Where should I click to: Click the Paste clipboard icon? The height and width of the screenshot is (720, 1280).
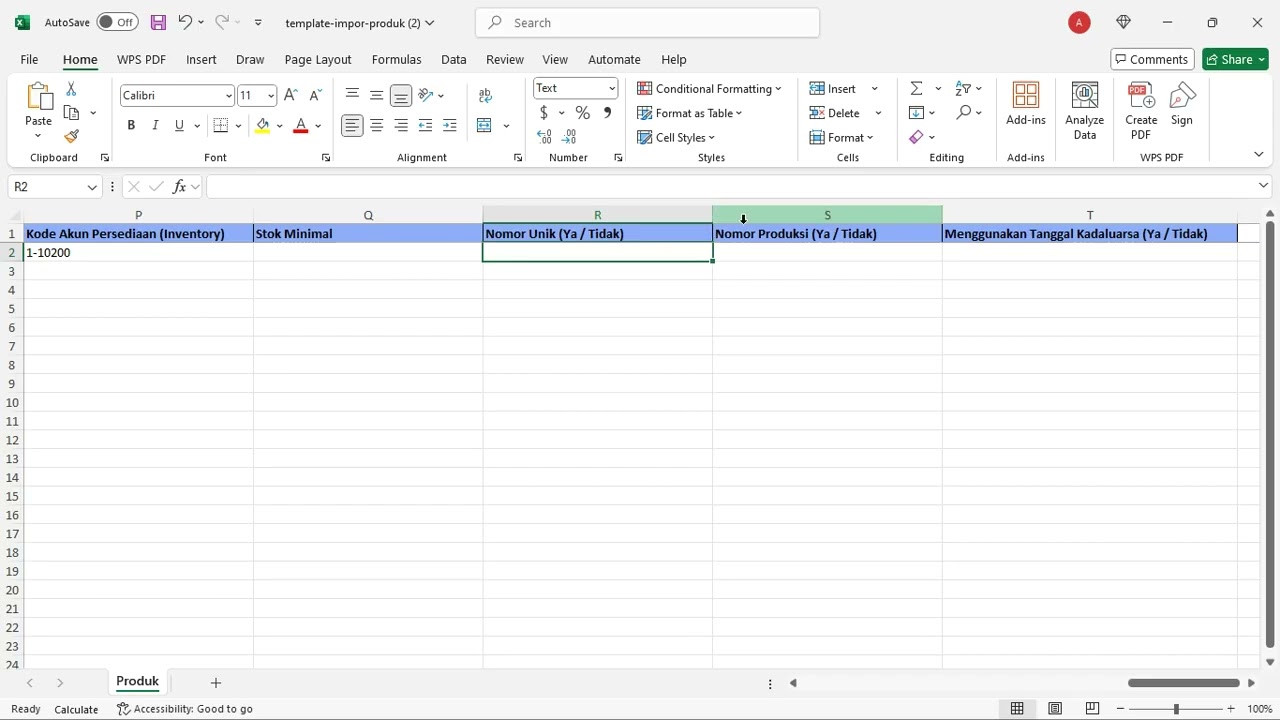click(x=38, y=96)
